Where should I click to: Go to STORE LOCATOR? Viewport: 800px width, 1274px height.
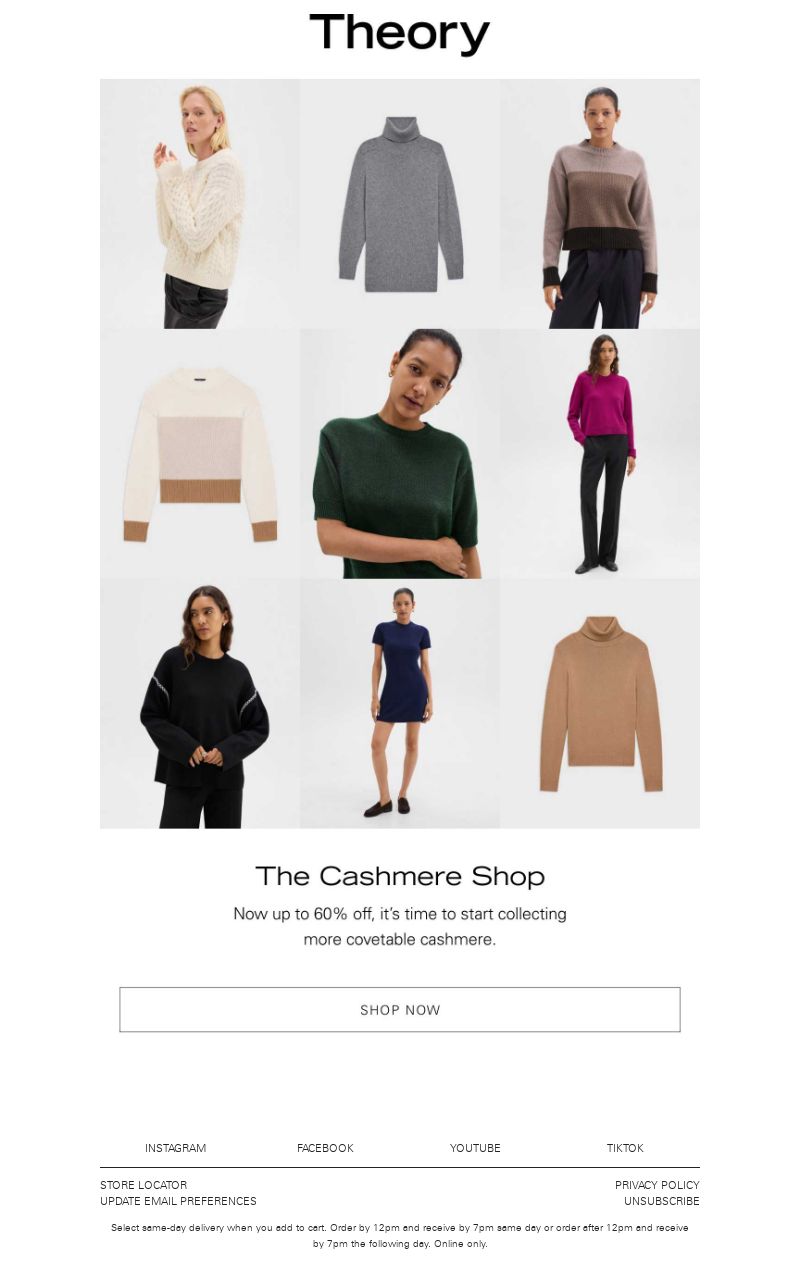pyautogui.click(x=143, y=1185)
